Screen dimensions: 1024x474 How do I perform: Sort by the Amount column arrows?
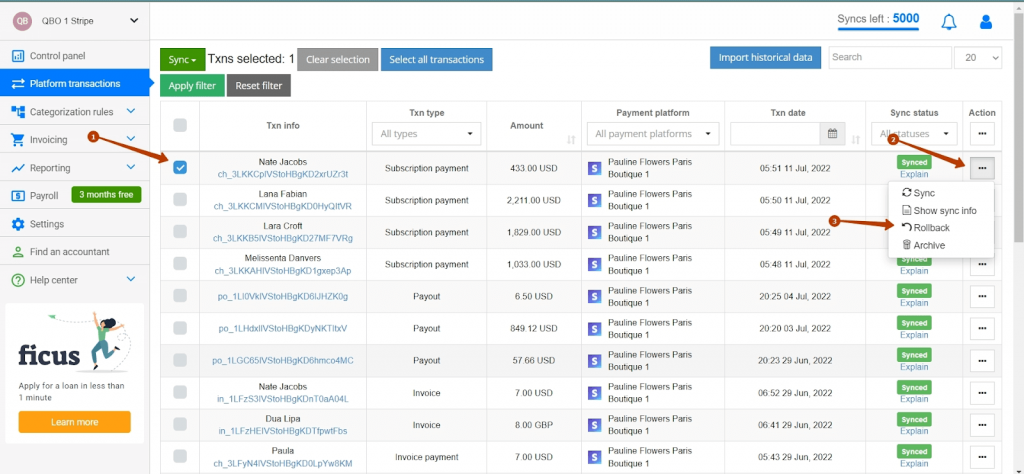tap(571, 140)
